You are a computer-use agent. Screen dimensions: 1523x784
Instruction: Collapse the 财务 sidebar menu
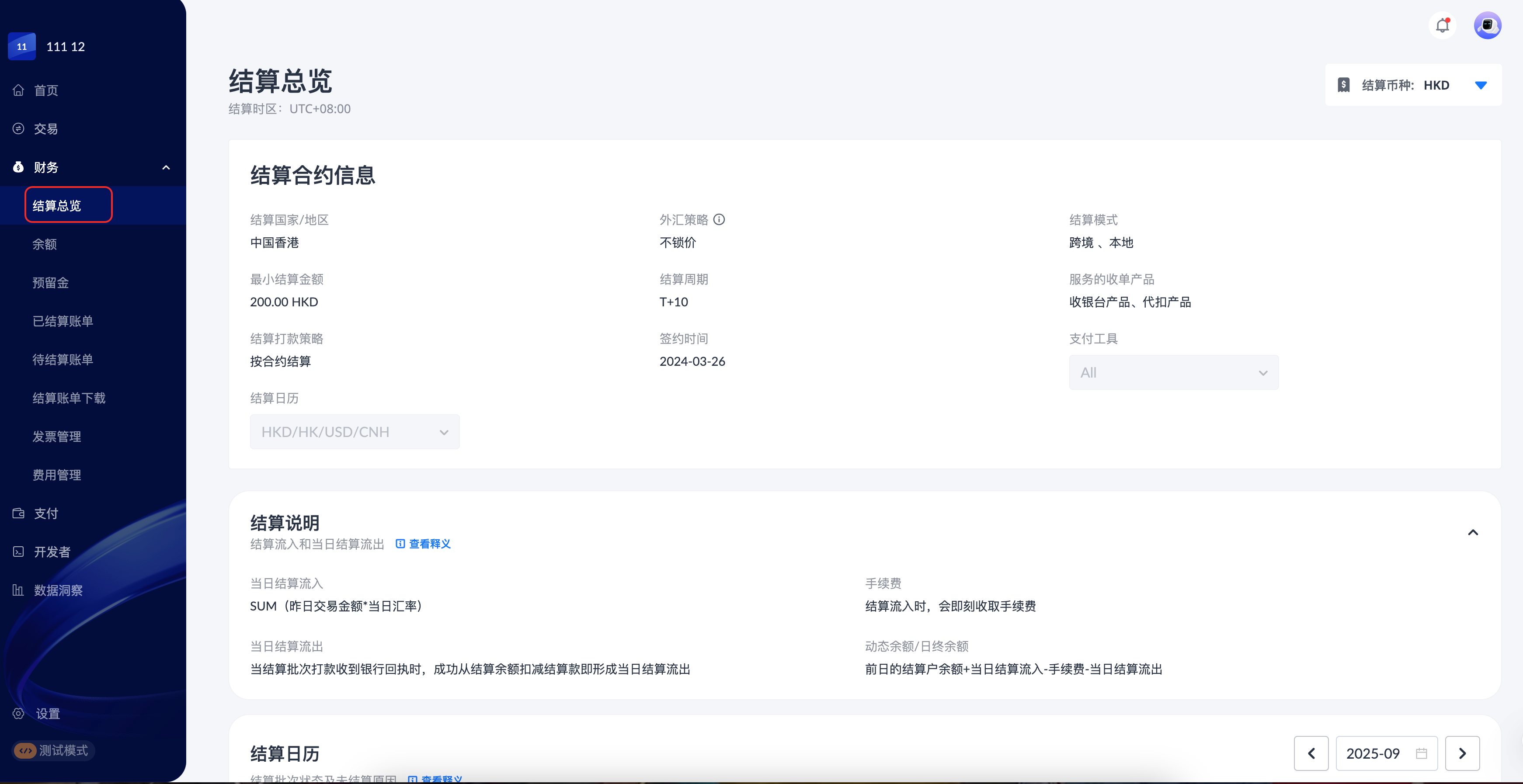click(x=166, y=167)
